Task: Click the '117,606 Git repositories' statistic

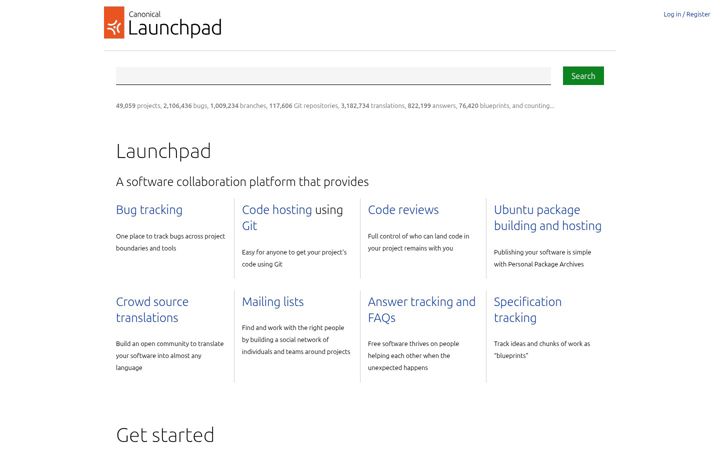Action: [304, 106]
